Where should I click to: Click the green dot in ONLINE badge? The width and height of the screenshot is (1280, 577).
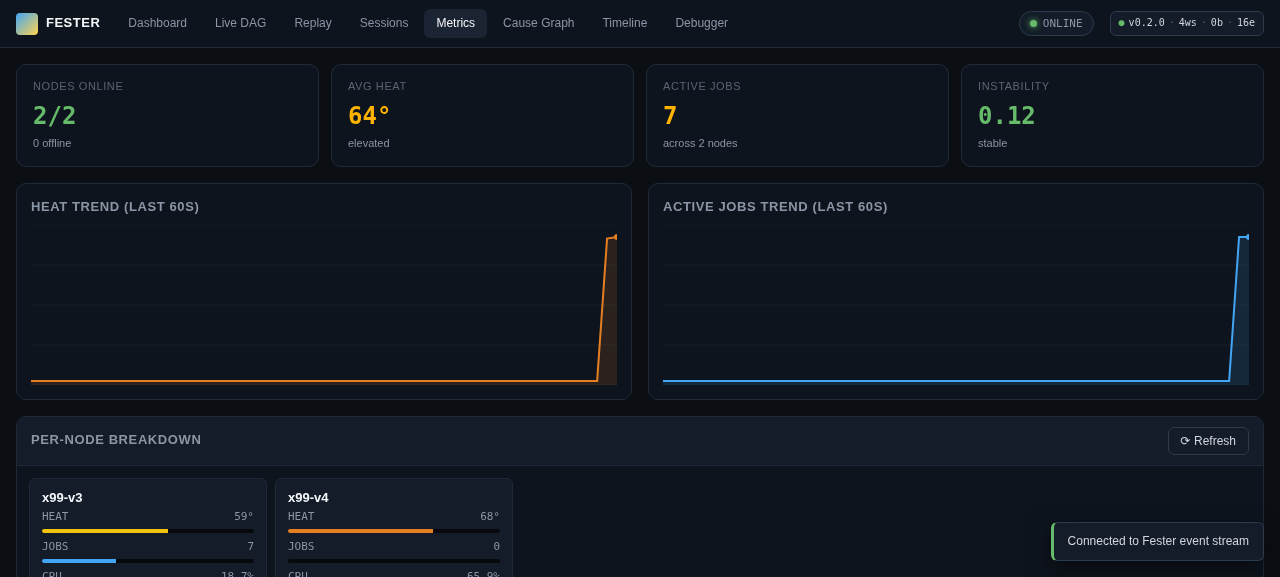[x=1034, y=24]
